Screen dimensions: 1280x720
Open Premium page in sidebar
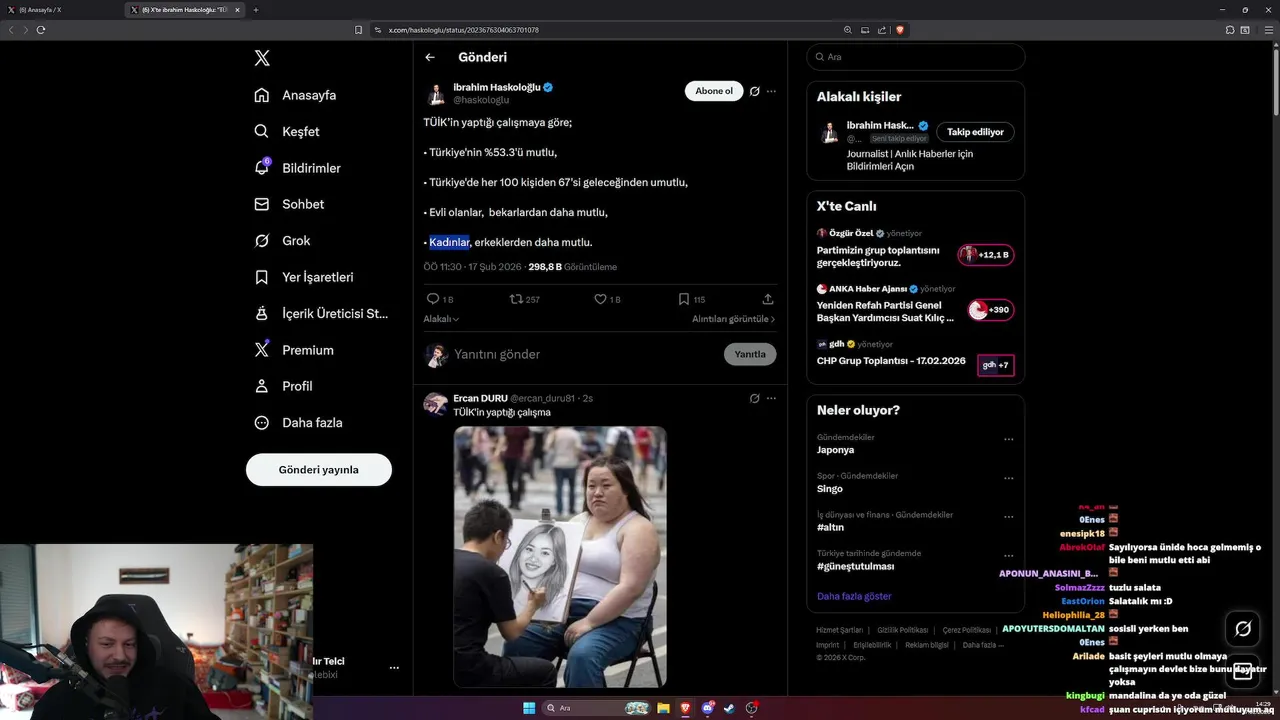[x=294, y=350]
